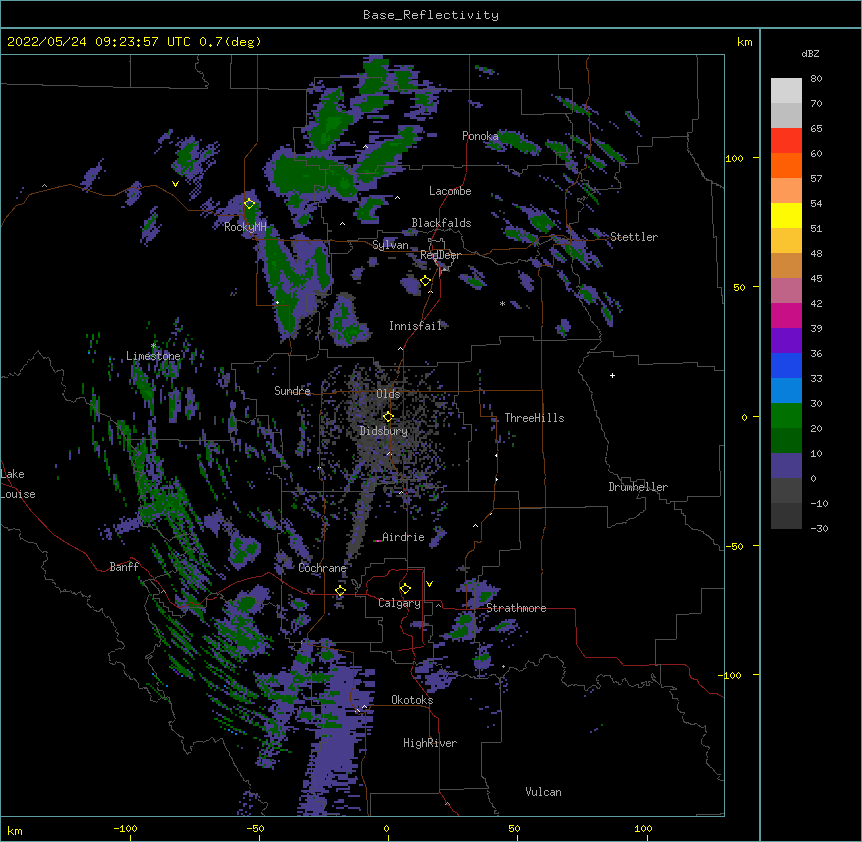Click the yellow diamond marker west of Calgary
This screenshot has height=842, width=862.
pos(340,591)
